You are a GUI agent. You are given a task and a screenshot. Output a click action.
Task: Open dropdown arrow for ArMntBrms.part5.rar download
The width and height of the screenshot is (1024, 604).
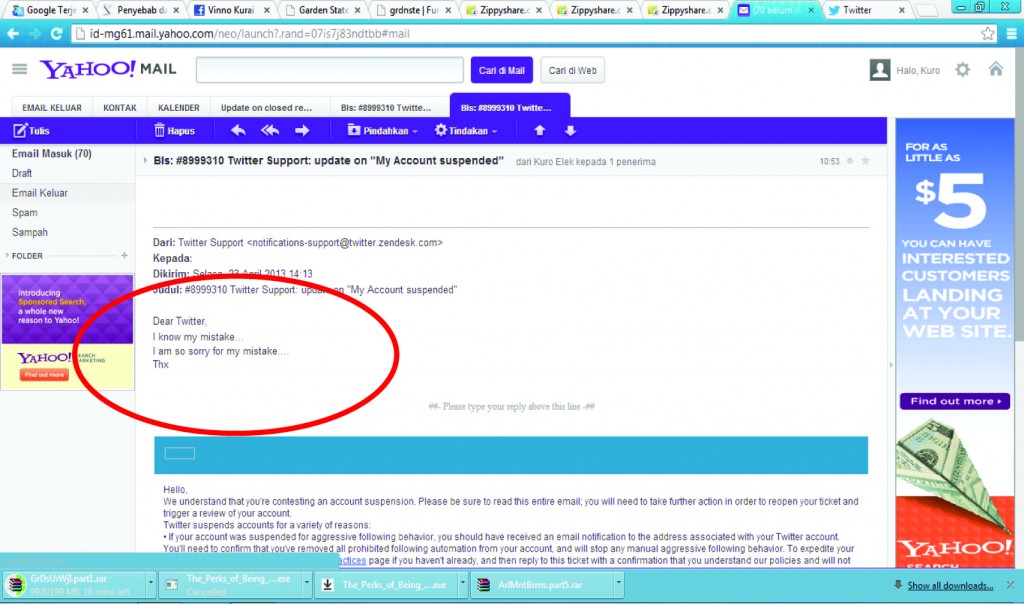click(618, 582)
